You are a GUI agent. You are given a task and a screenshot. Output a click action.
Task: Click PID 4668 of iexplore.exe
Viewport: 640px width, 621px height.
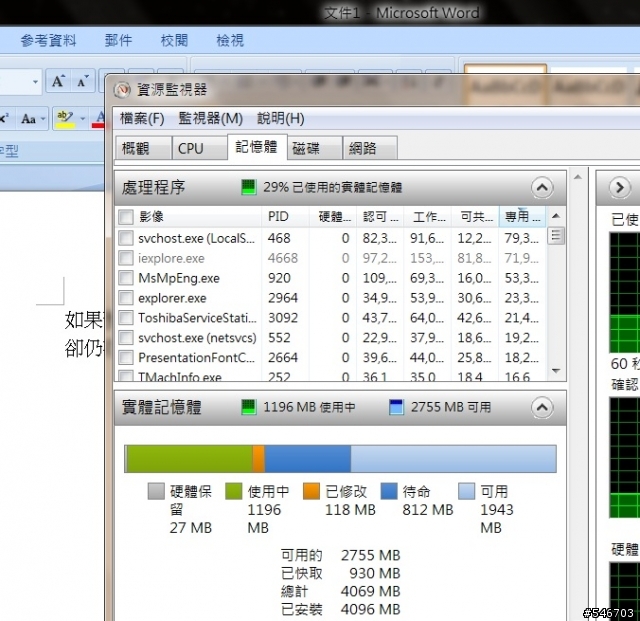coord(283,258)
